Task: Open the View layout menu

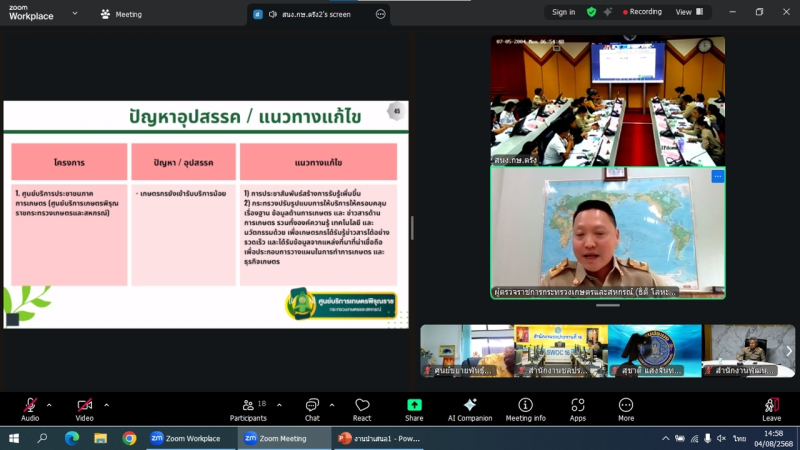Action: [x=688, y=12]
